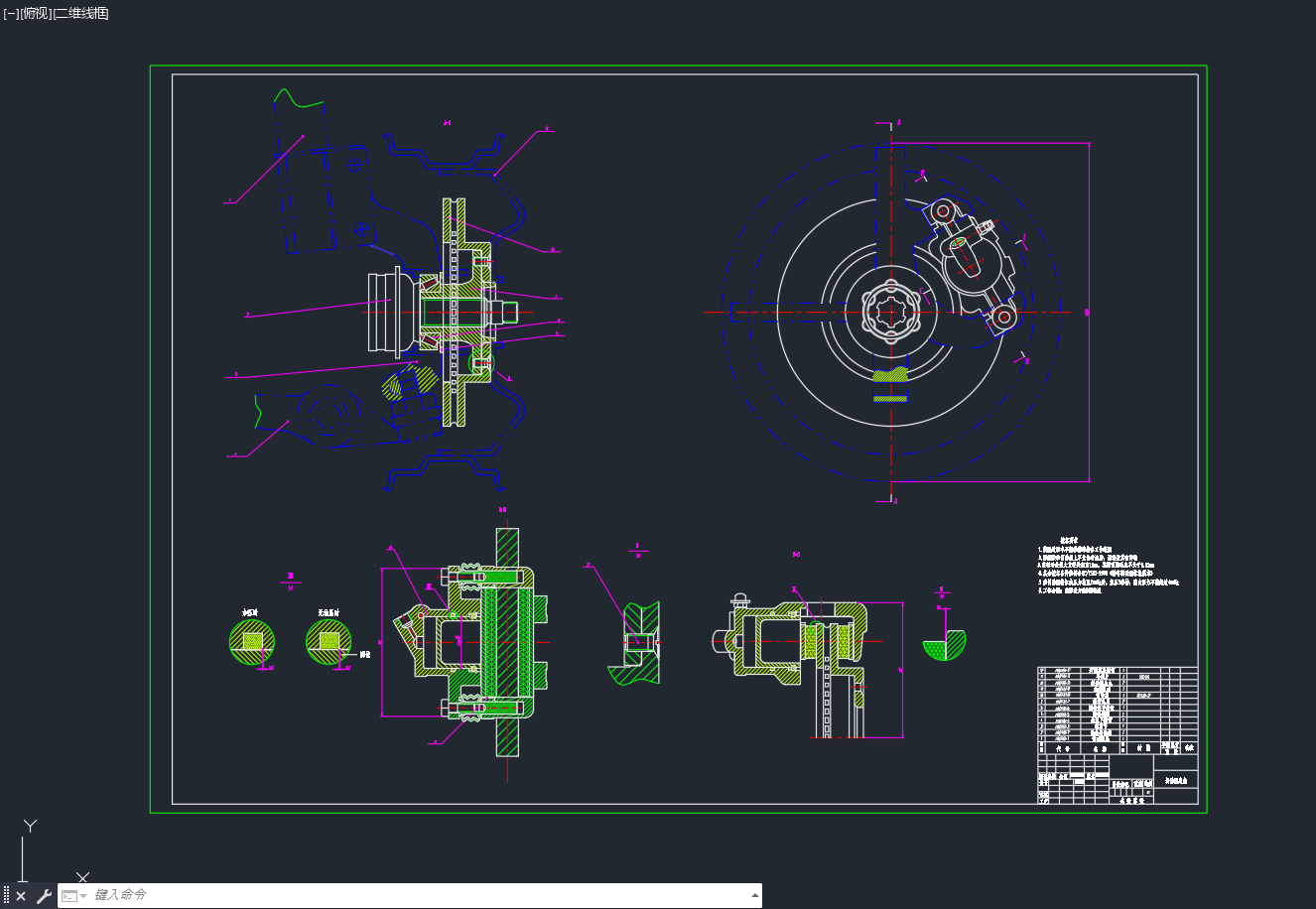Open the 二维线框 visual style menu
The image size is (1316, 909).
81,13
